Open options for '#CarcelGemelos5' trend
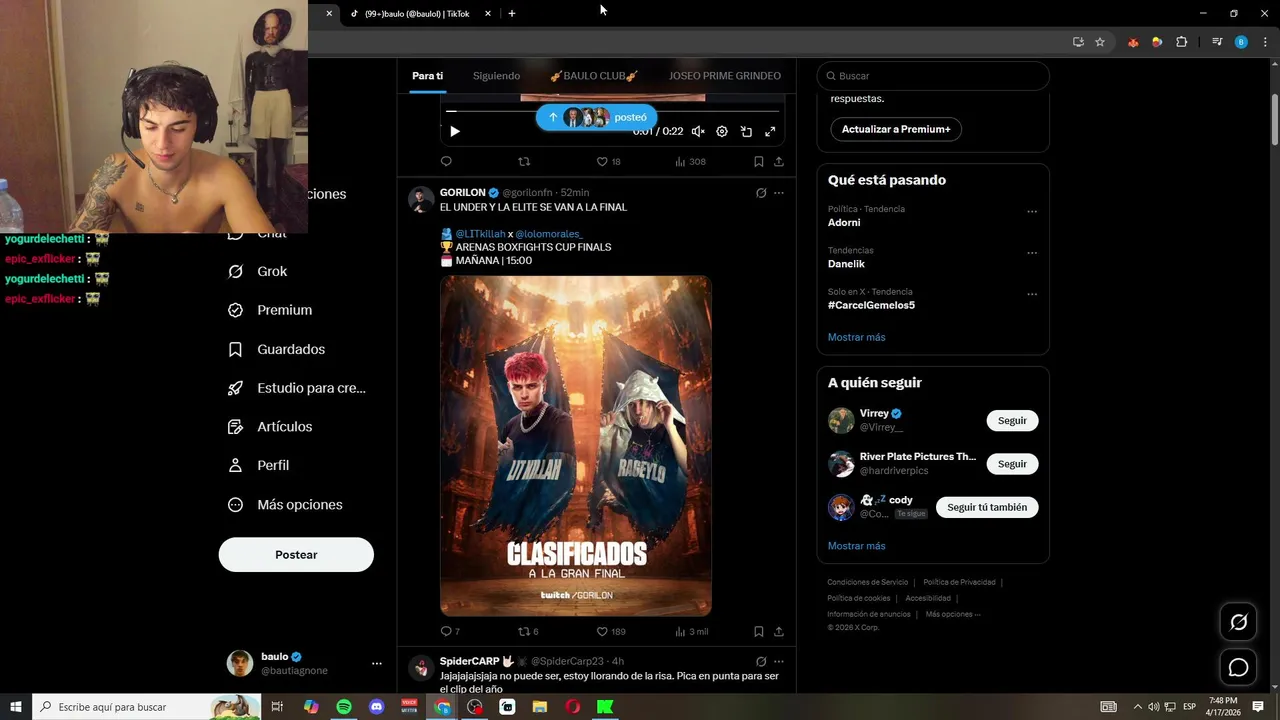 coord(1032,294)
